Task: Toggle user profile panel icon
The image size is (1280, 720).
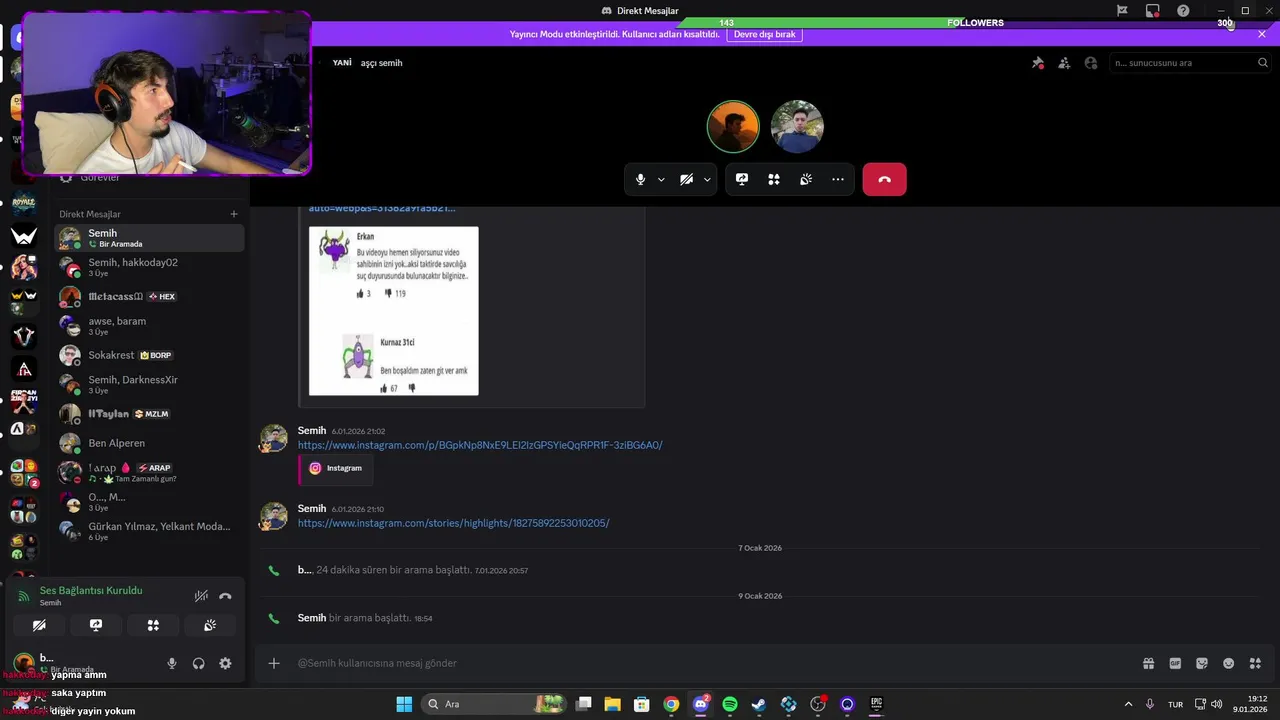Action: pyautogui.click(x=1091, y=63)
